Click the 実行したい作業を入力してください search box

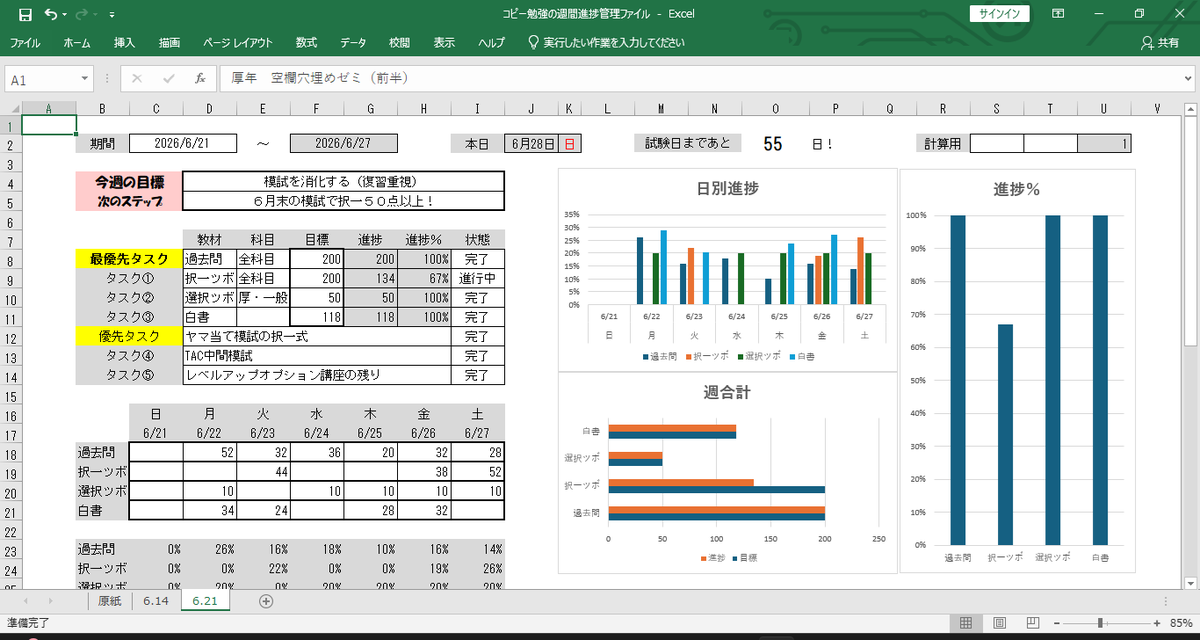606,43
